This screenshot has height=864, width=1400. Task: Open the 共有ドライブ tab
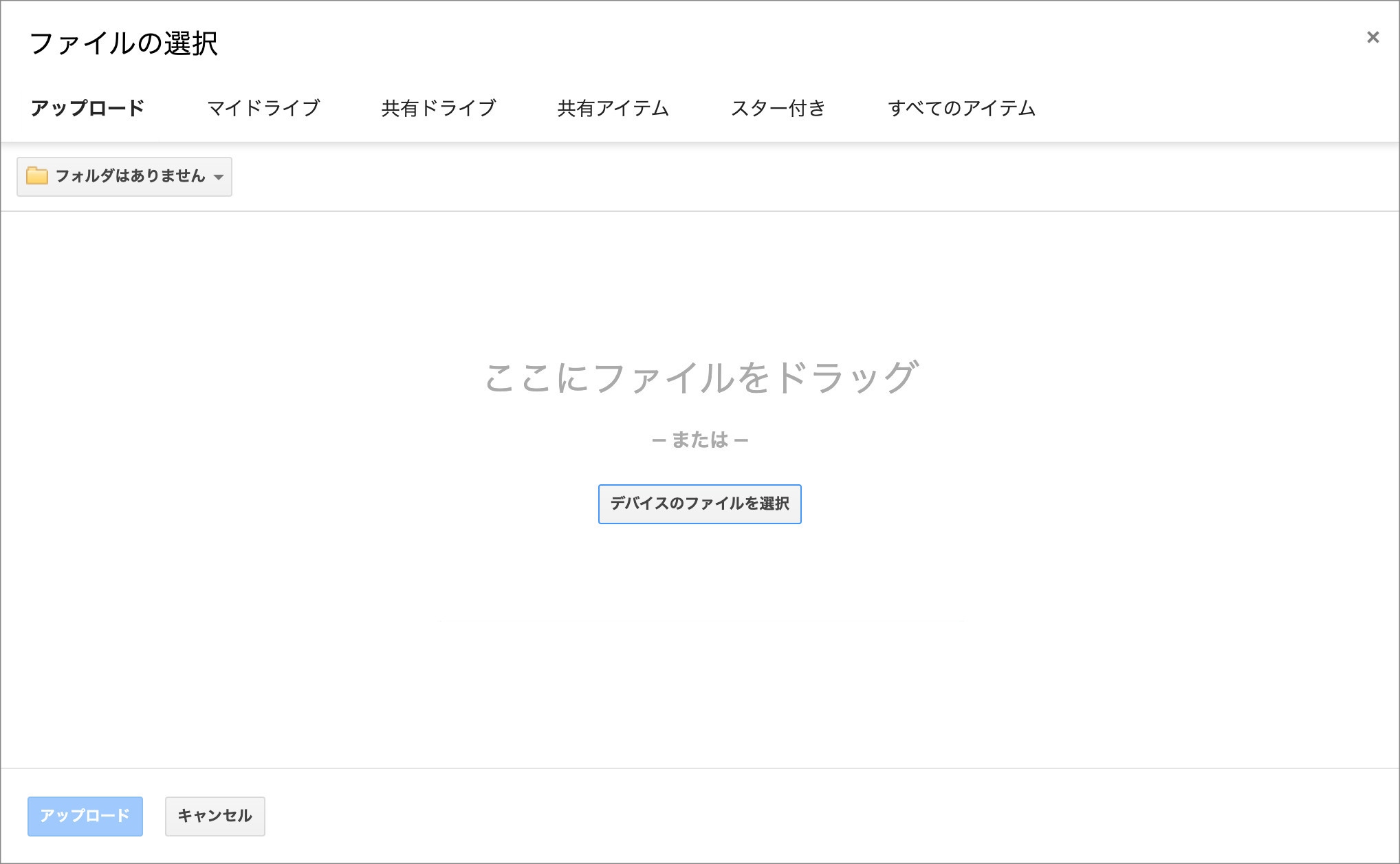439,108
